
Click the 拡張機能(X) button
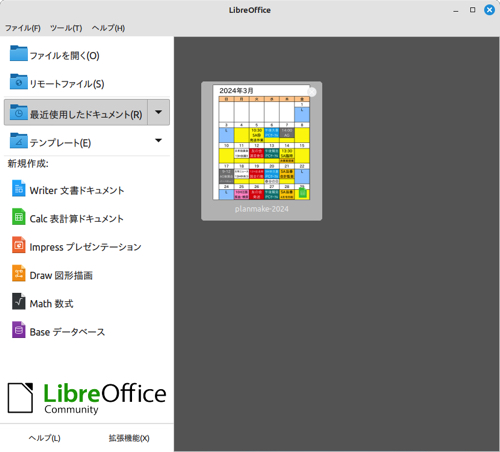click(129, 438)
